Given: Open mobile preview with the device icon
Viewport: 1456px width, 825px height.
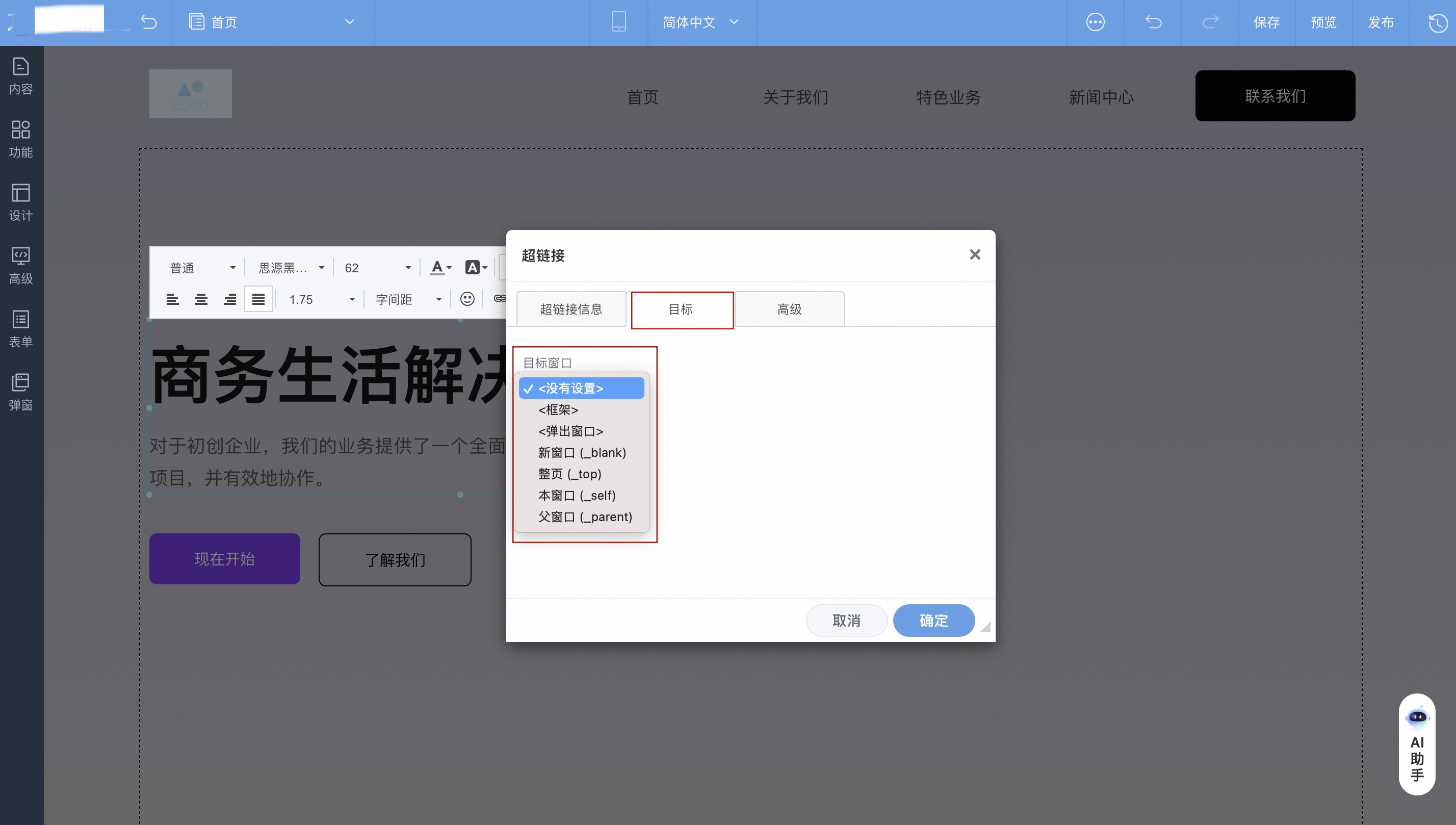Looking at the screenshot, I should click(x=618, y=22).
